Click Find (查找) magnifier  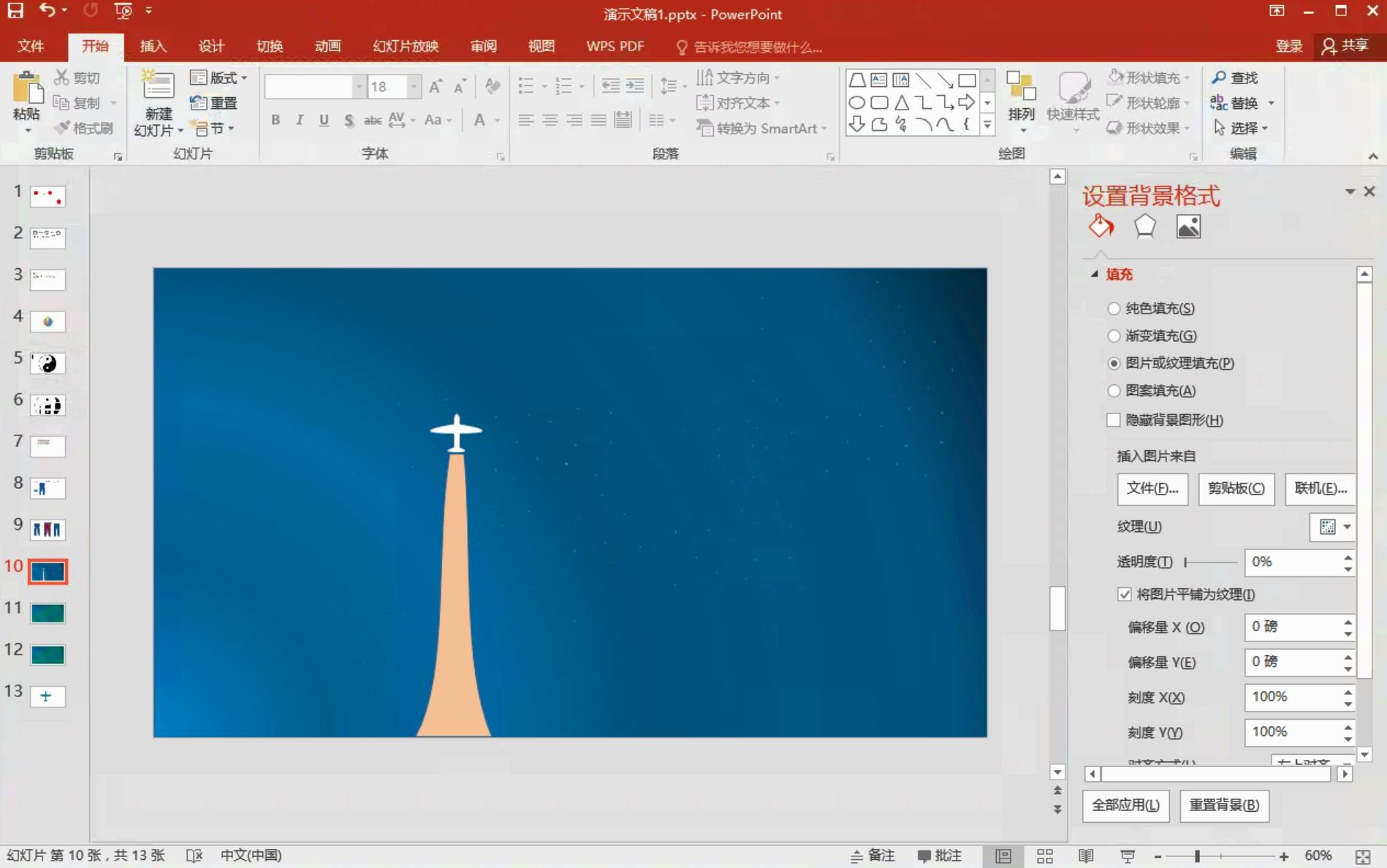point(1234,77)
